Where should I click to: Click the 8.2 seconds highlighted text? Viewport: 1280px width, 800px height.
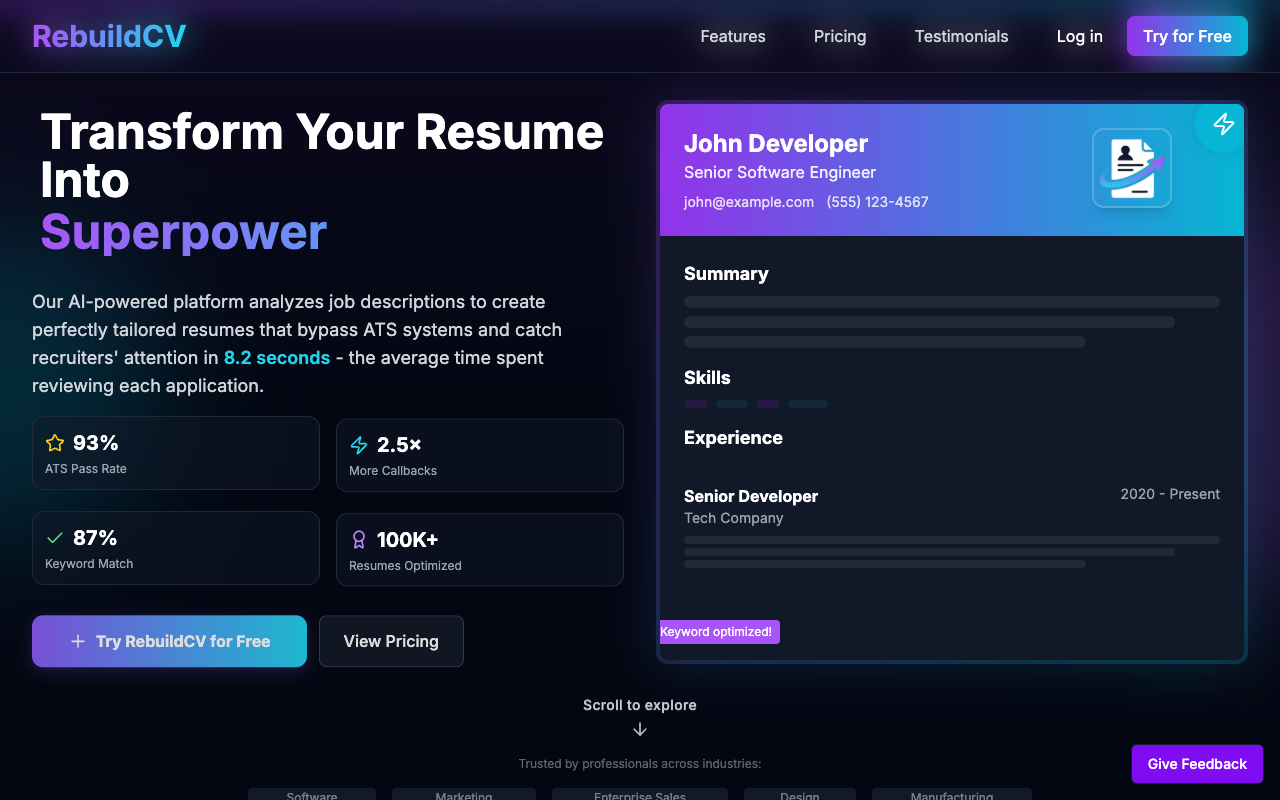pos(277,358)
